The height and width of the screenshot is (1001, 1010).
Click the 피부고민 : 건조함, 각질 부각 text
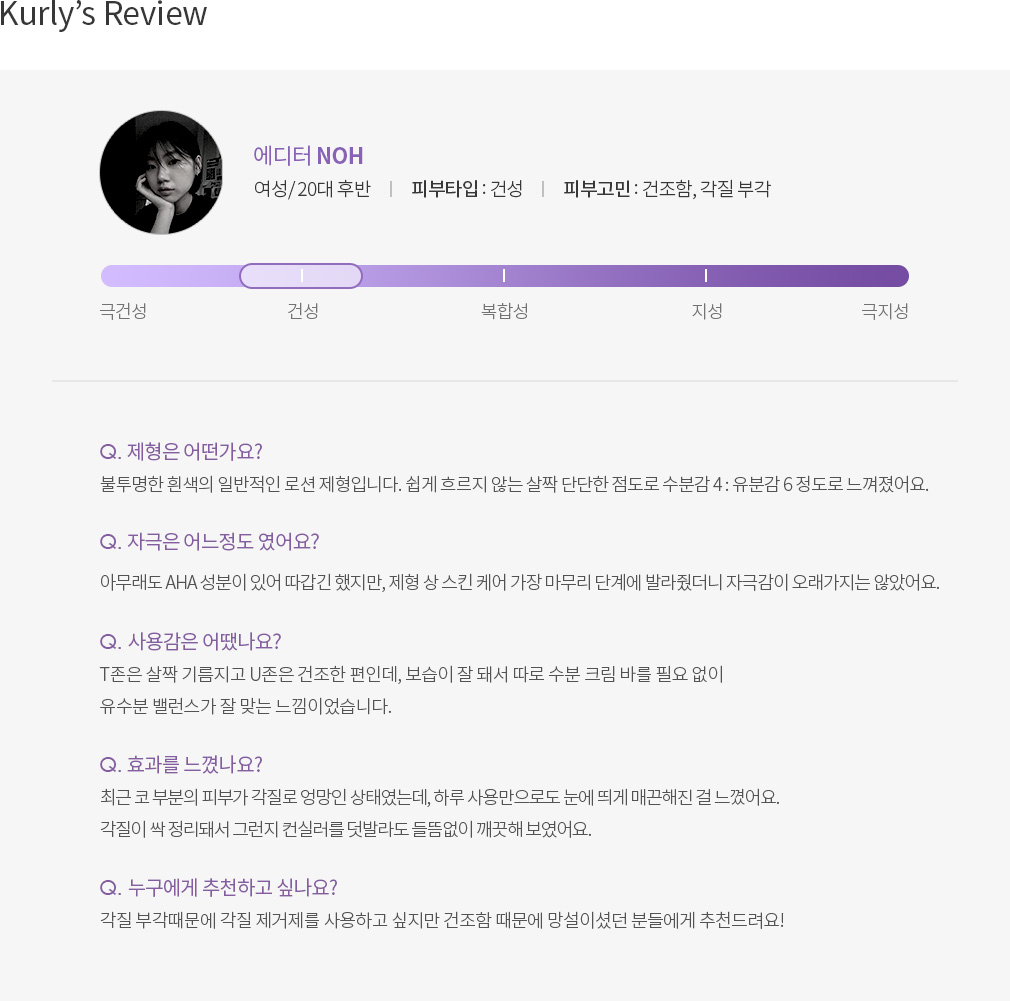pyautogui.click(x=667, y=189)
